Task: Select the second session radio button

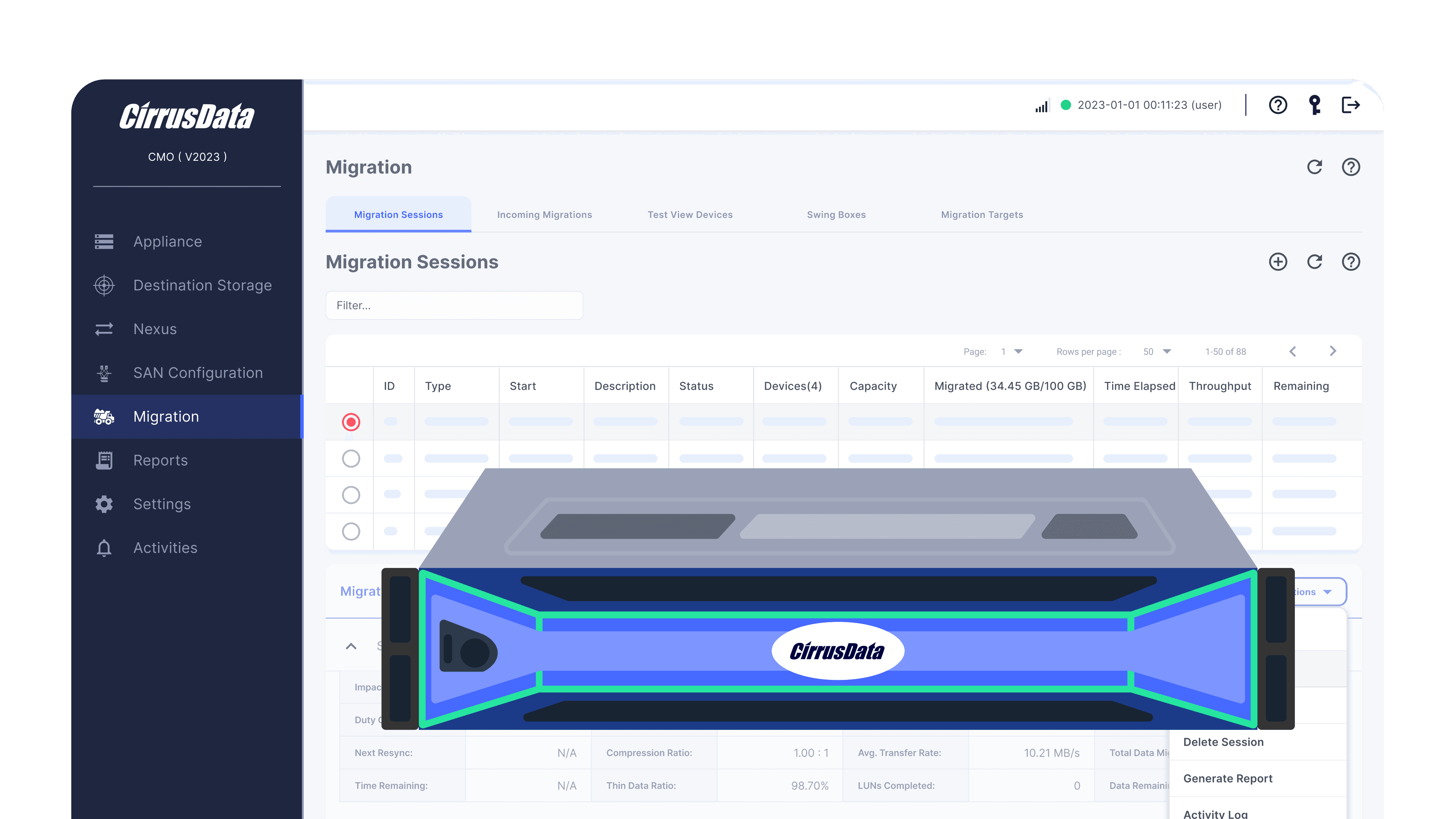Action: coord(351,458)
